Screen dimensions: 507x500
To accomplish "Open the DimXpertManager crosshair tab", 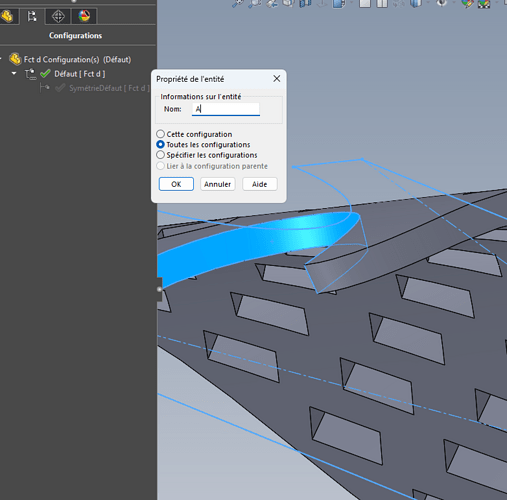I will click(58, 16).
